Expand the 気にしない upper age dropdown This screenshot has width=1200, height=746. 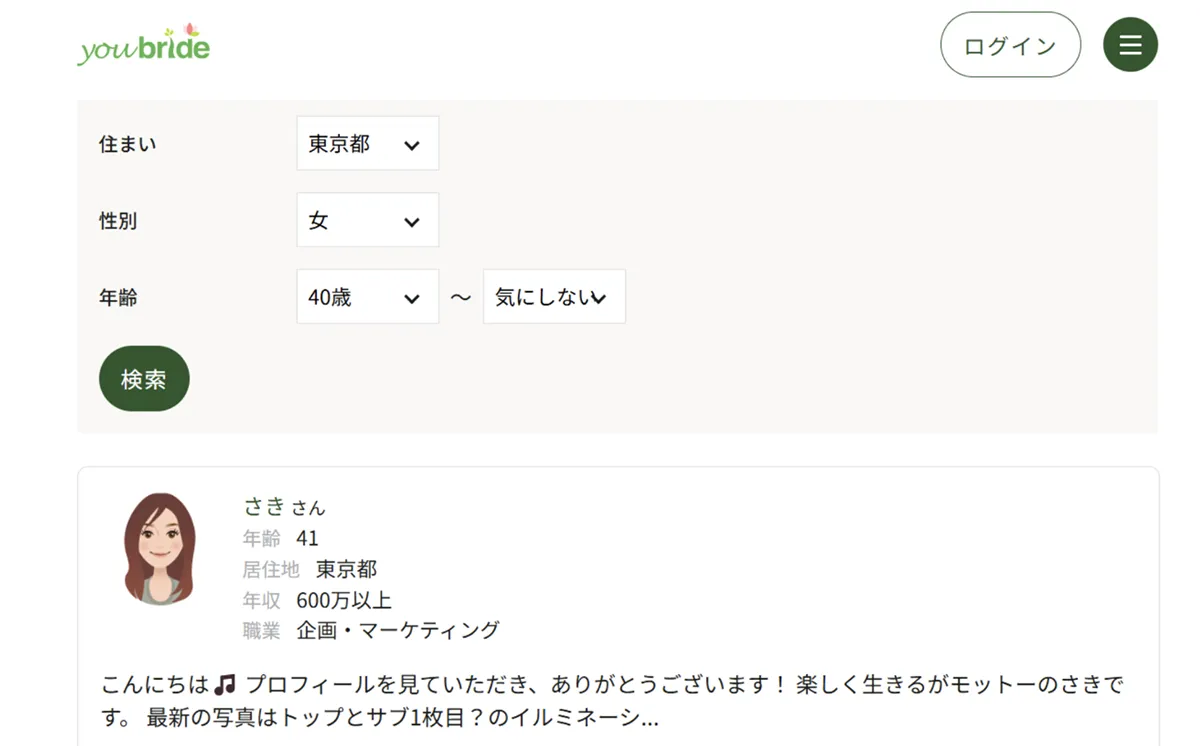[x=554, y=296]
